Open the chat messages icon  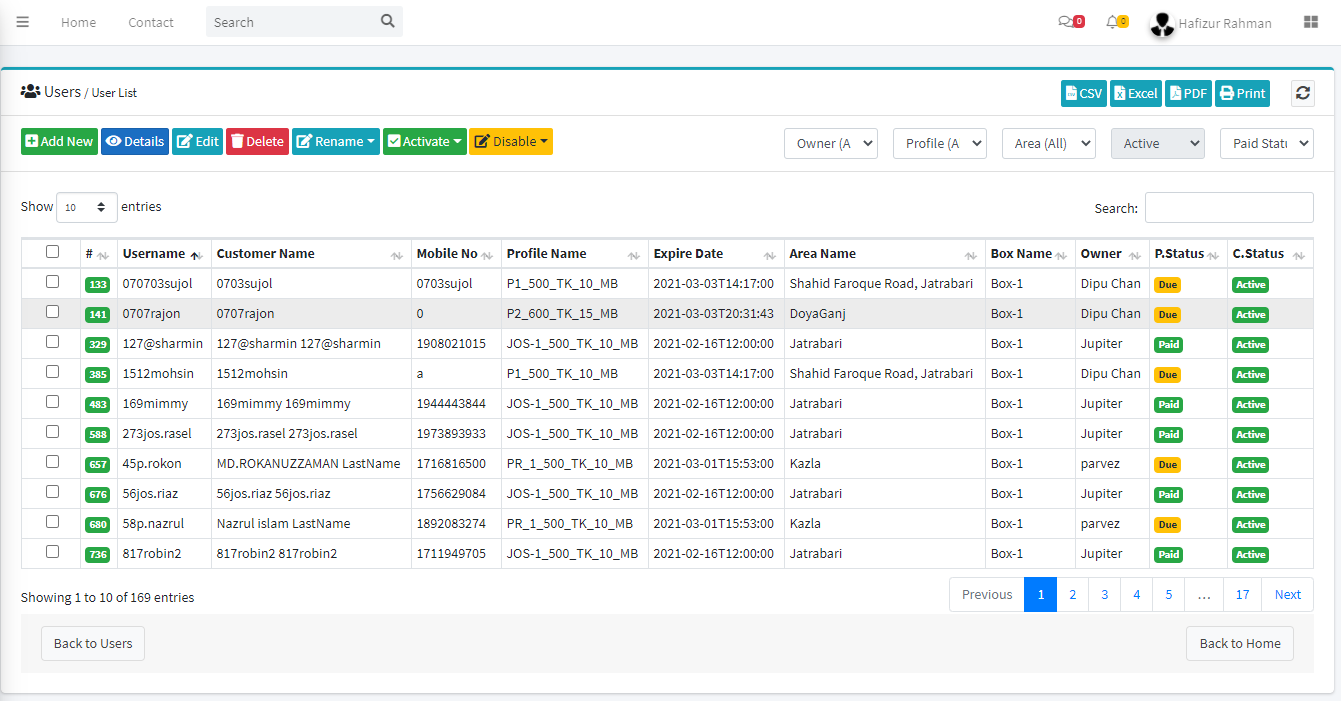[1066, 22]
